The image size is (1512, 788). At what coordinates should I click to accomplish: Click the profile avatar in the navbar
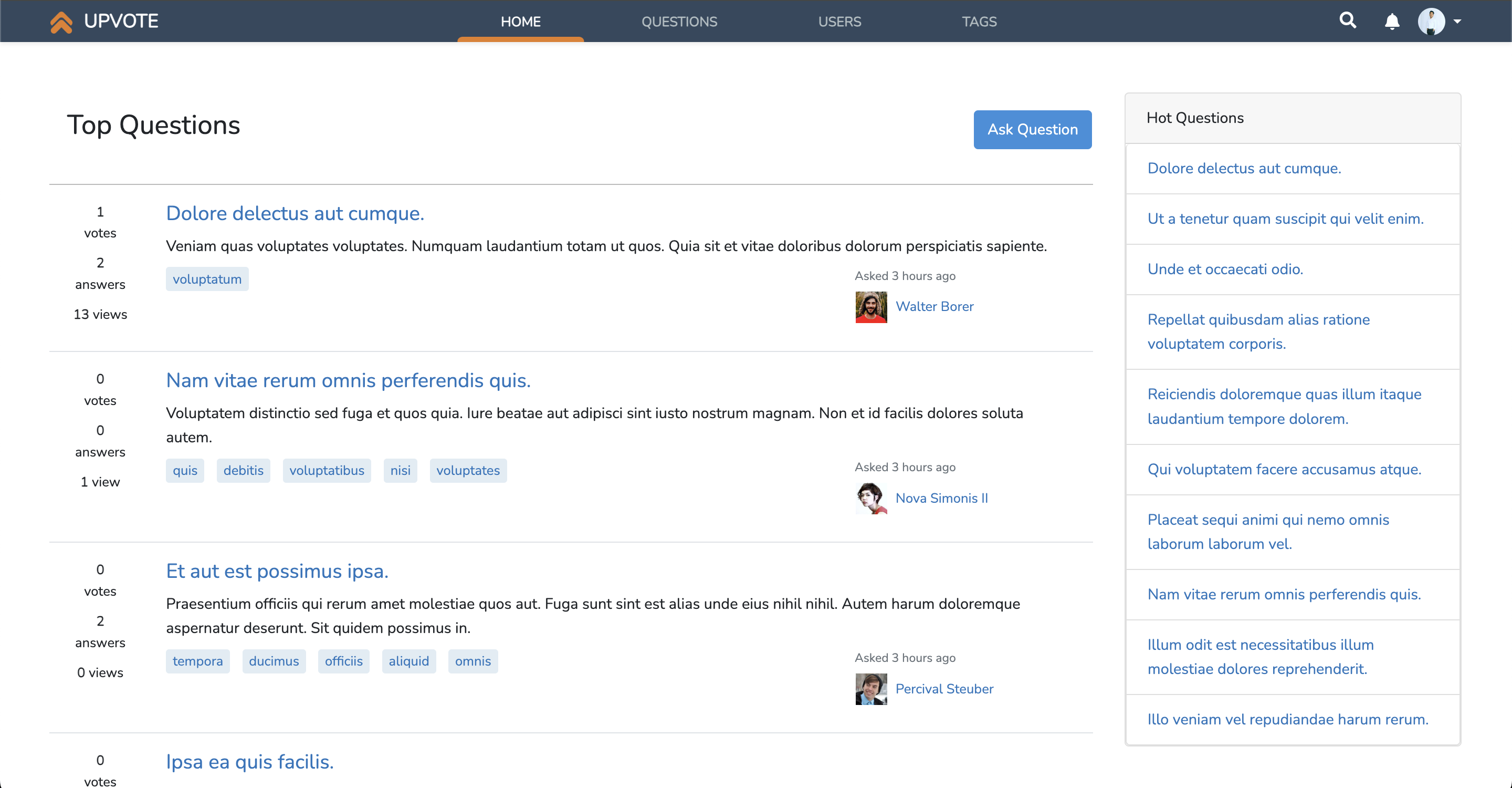1431,22
